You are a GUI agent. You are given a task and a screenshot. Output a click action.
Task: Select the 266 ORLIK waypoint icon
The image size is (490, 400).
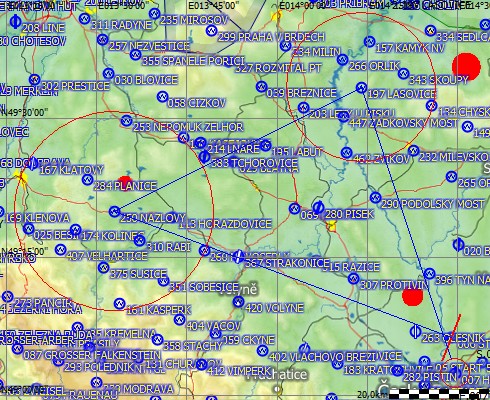point(342,60)
